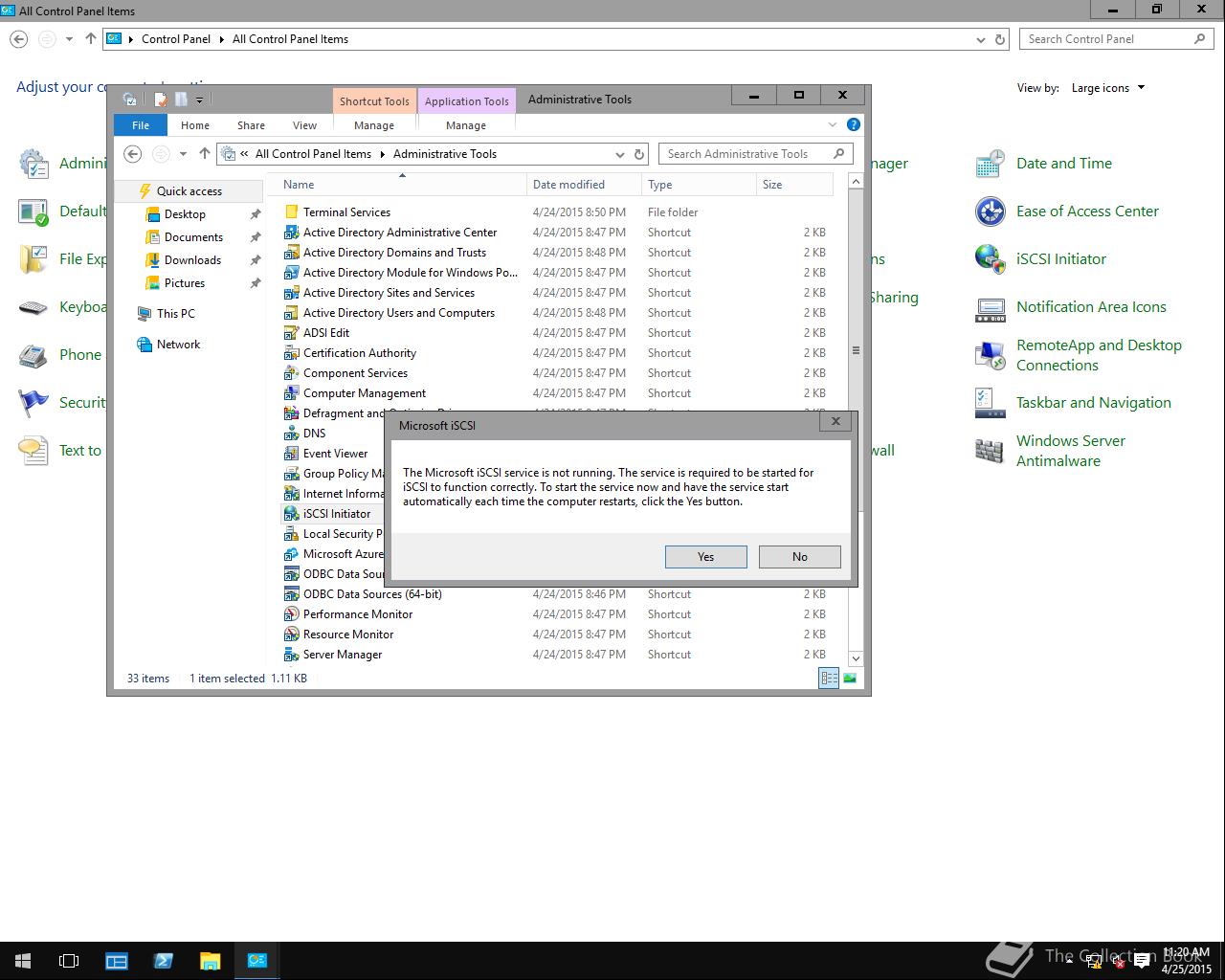Open the Shortcut Tools tab
1225x980 pixels.
(374, 100)
